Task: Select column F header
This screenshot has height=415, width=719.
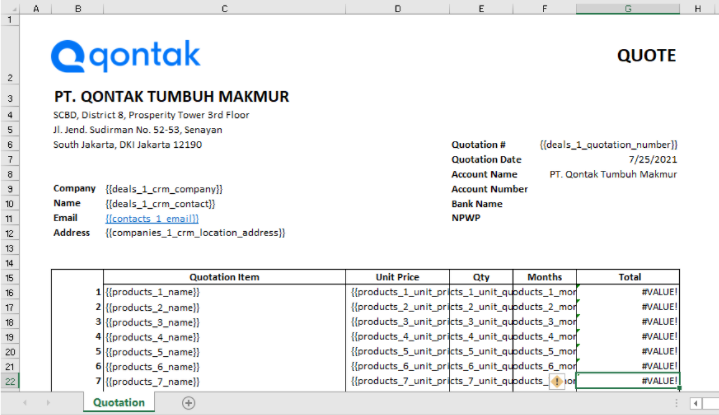Action: click(x=544, y=8)
